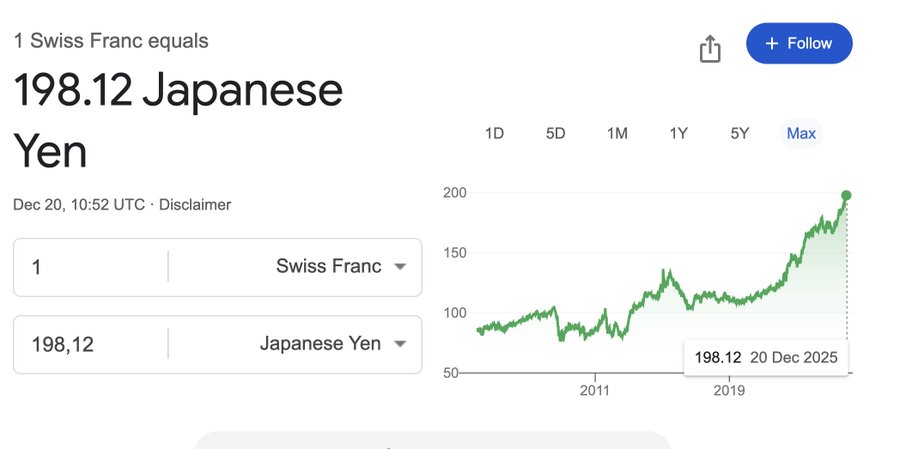Click the share icon
Screen dimensions: 900x449
click(710, 48)
